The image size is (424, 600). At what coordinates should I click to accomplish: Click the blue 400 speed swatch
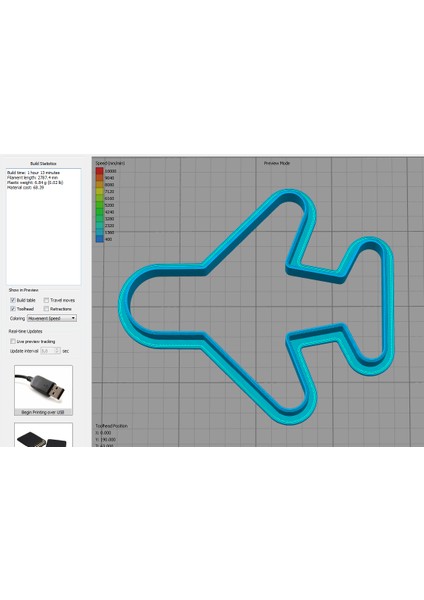pyautogui.click(x=99, y=239)
